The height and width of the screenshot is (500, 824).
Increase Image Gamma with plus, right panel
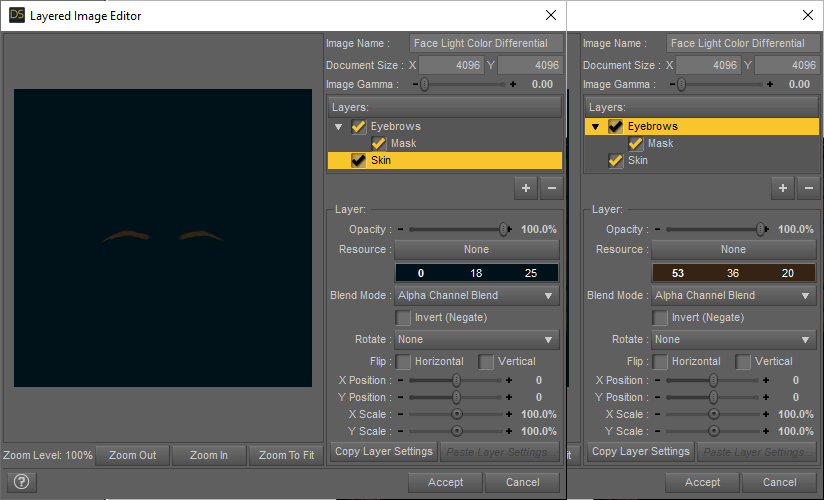tap(770, 84)
